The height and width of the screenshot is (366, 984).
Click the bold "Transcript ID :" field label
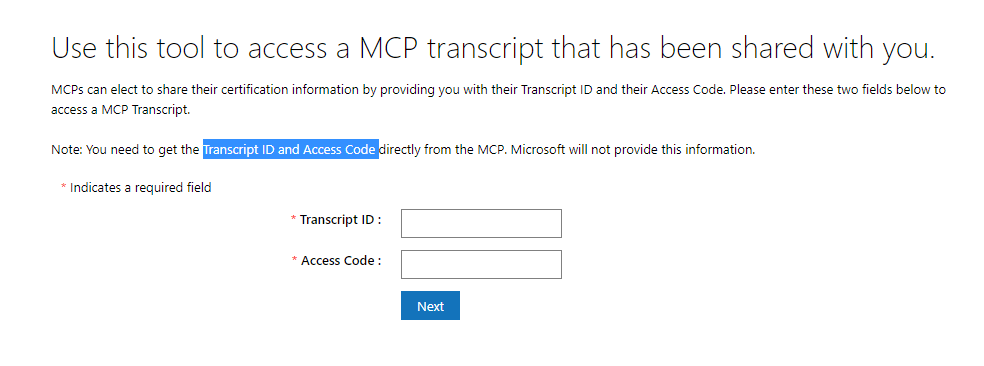[x=341, y=220]
